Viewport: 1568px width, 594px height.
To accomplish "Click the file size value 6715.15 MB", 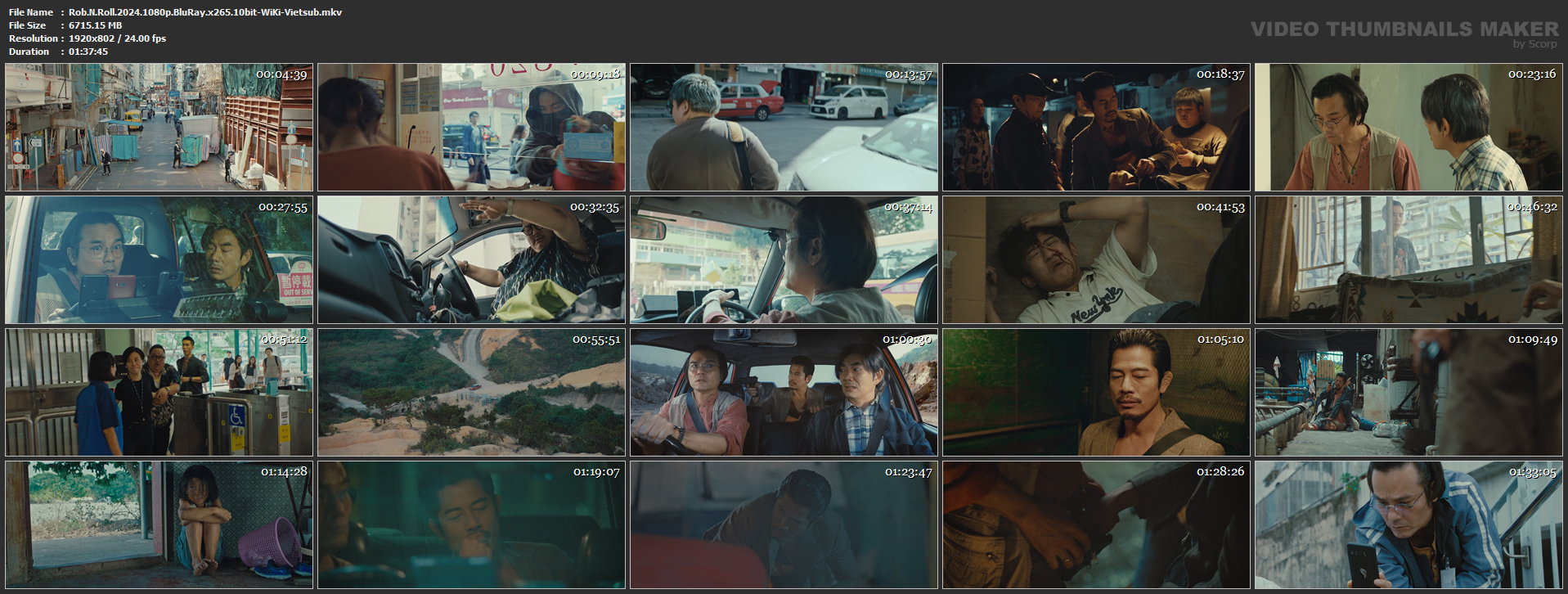I will tap(96, 25).
